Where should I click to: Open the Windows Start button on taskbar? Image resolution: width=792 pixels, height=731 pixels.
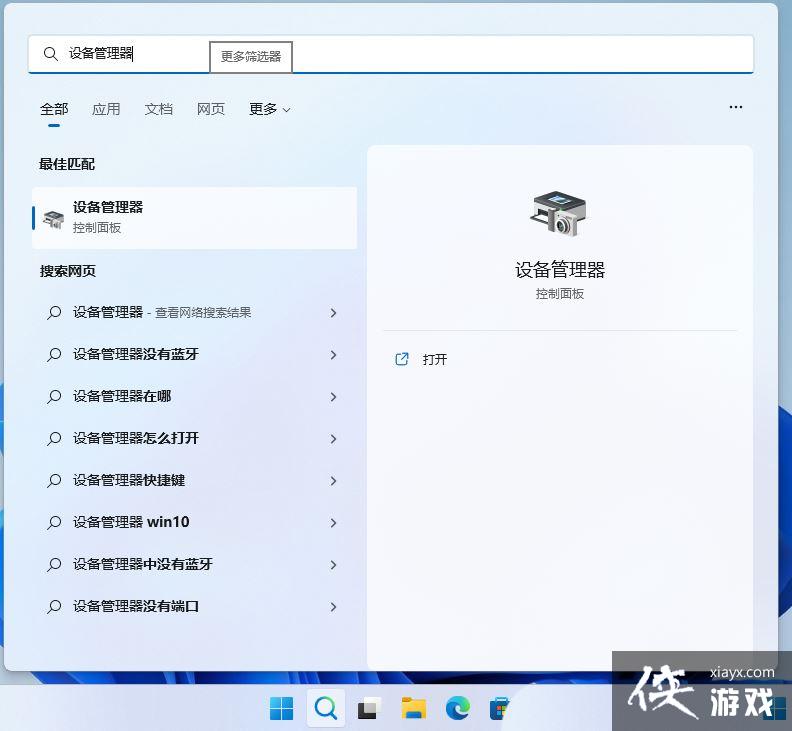pyautogui.click(x=281, y=708)
